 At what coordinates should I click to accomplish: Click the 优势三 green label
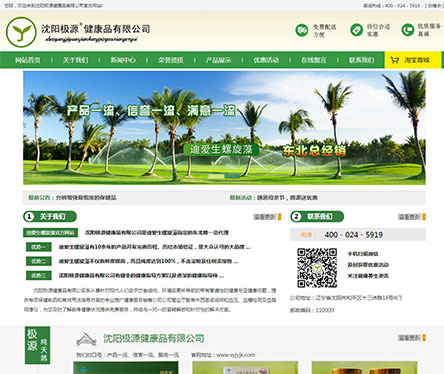(x=39, y=275)
